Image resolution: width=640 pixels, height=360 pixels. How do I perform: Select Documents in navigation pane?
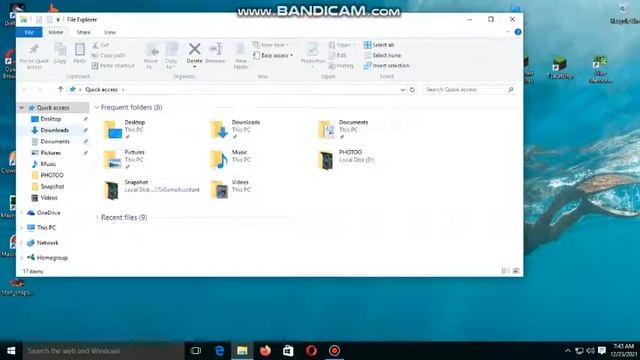click(55, 141)
